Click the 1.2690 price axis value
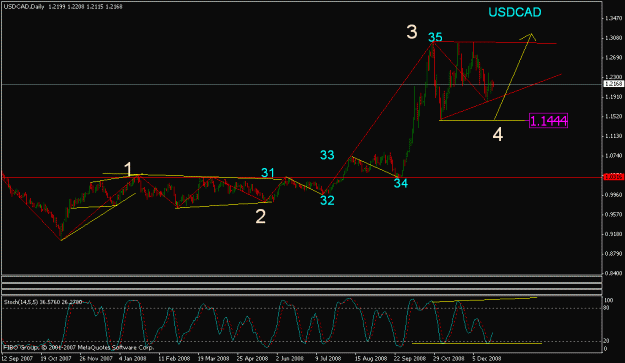Image resolution: width=625 pixels, height=363 pixels. (x=613, y=57)
